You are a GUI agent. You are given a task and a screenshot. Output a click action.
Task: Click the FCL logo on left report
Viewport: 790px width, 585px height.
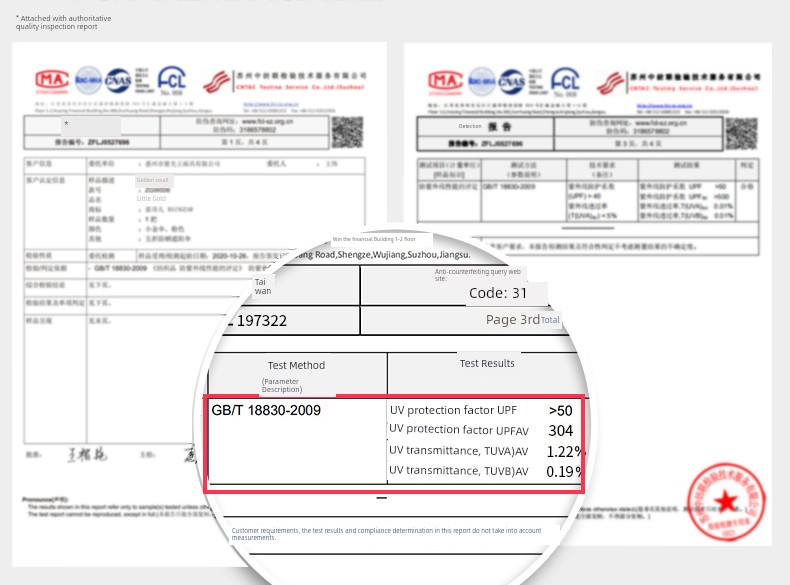pos(175,80)
